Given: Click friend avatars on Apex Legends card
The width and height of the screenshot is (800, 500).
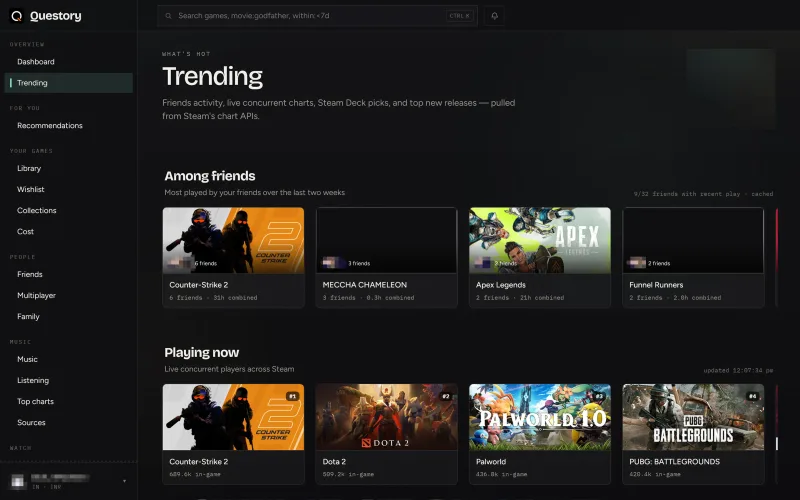Looking at the screenshot, I should pos(484,263).
